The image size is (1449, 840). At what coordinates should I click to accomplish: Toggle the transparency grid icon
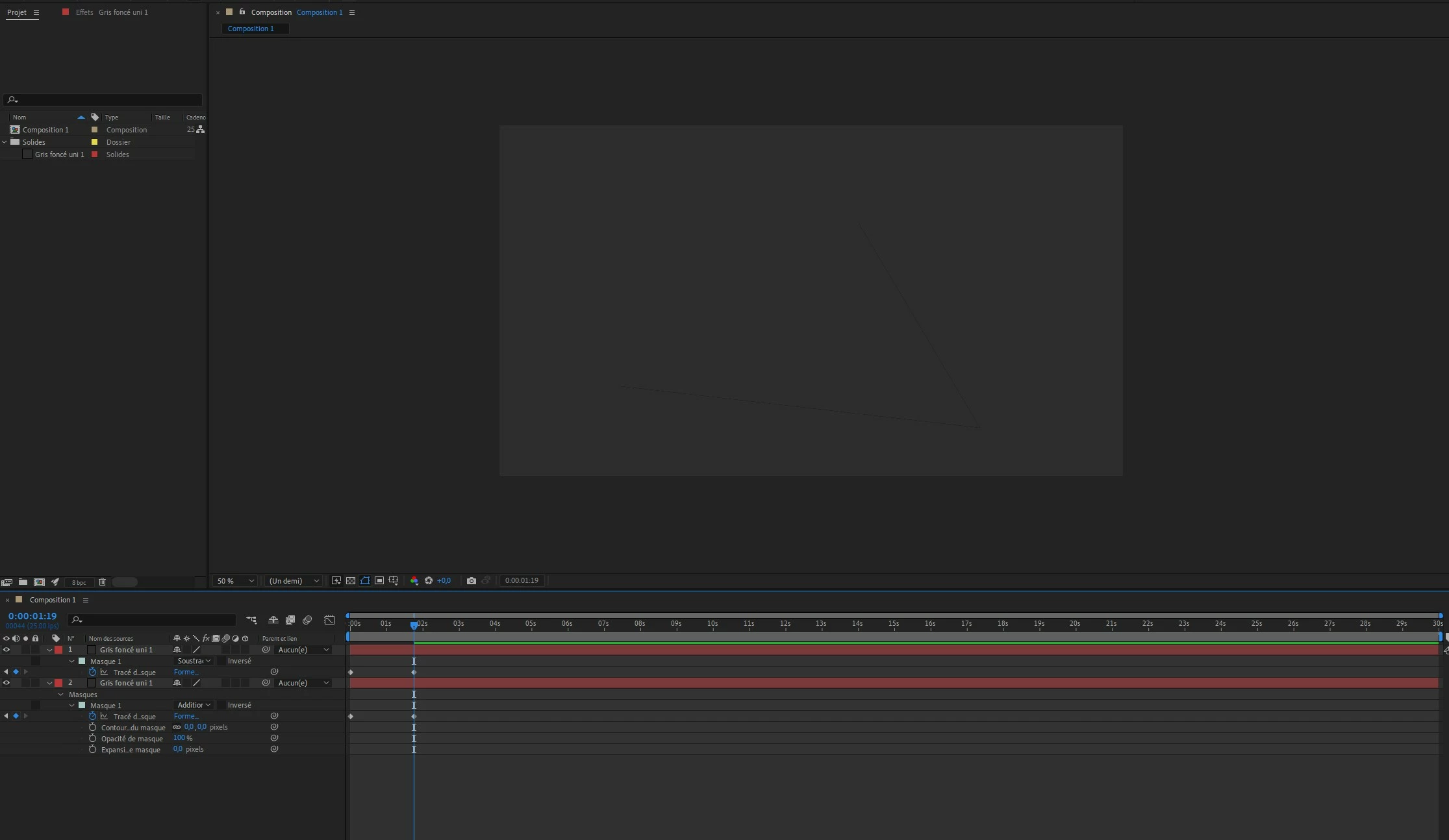(x=351, y=580)
